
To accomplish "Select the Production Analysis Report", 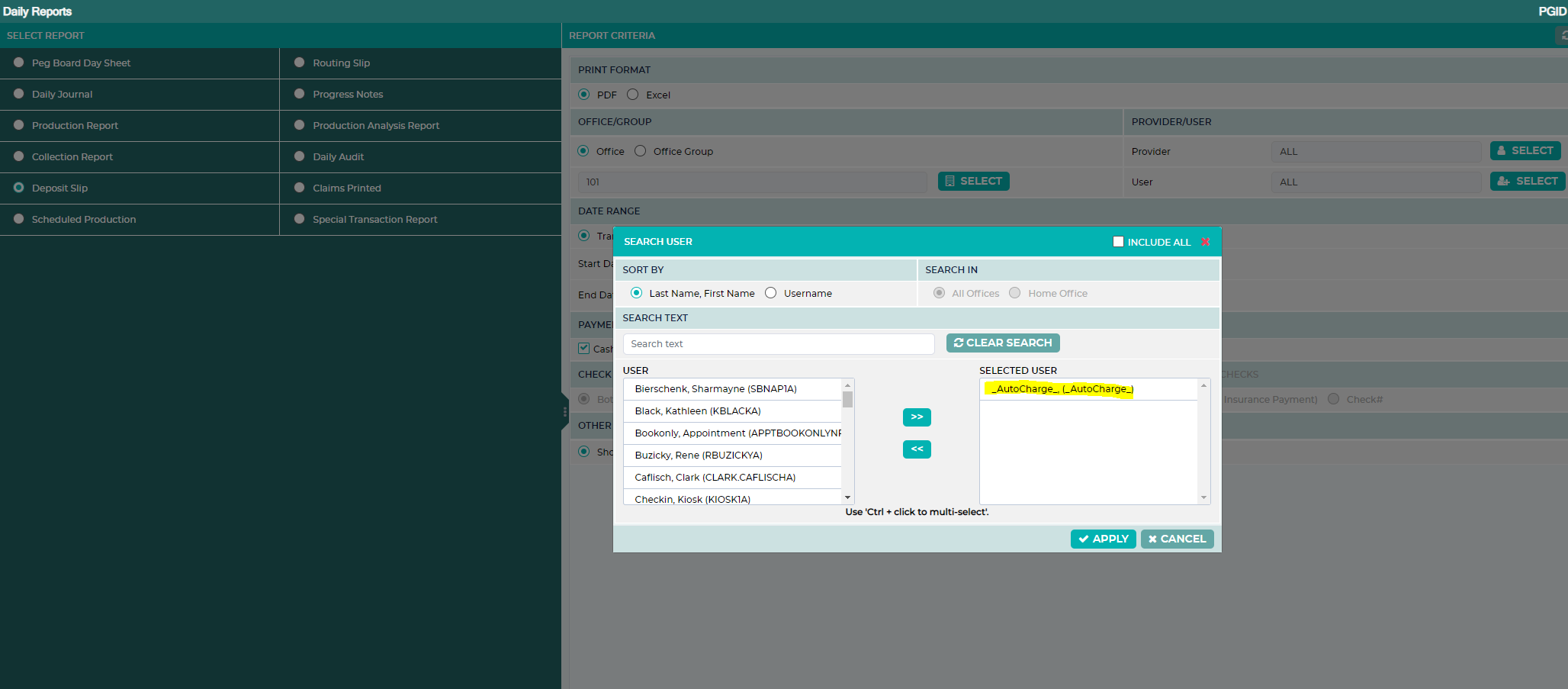I will pos(376,126).
